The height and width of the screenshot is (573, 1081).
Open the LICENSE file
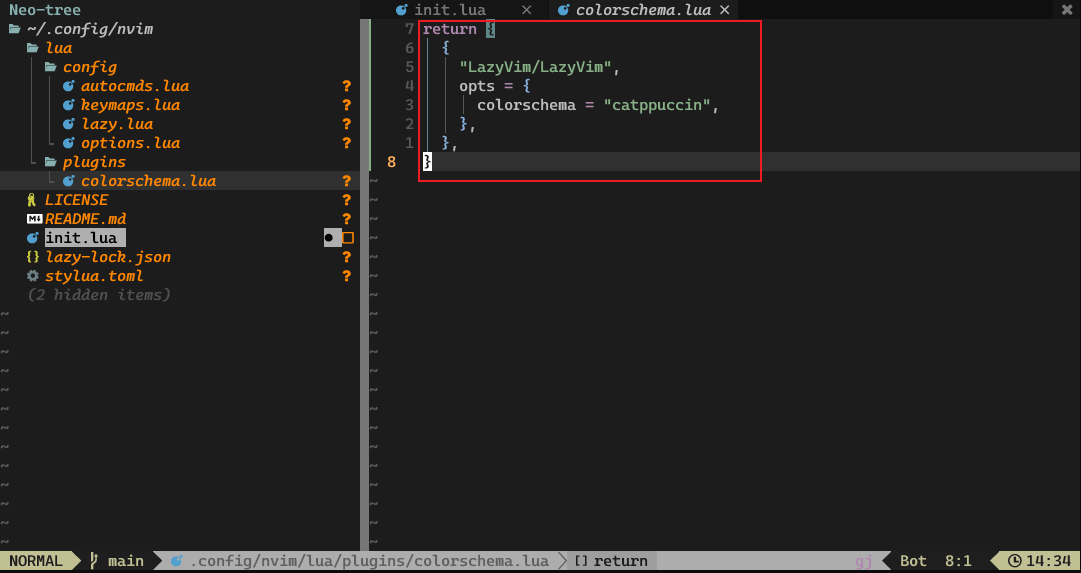click(77, 200)
